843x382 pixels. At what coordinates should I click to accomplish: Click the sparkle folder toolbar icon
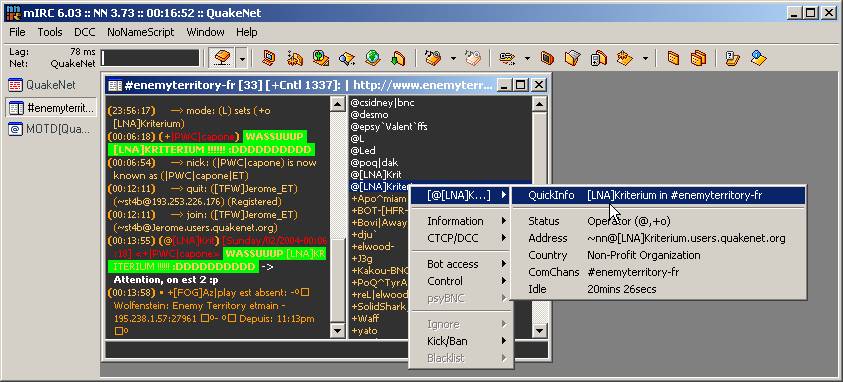pyautogui.click(x=295, y=57)
